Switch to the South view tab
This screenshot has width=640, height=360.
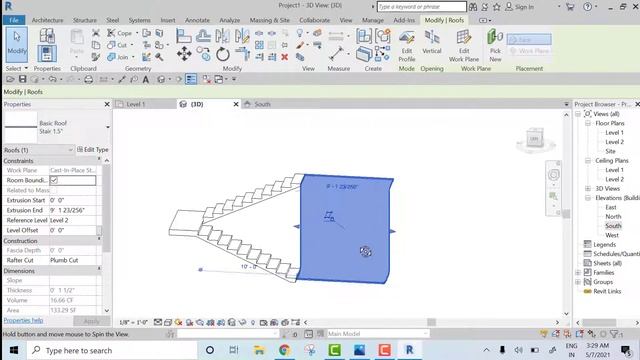click(x=262, y=104)
